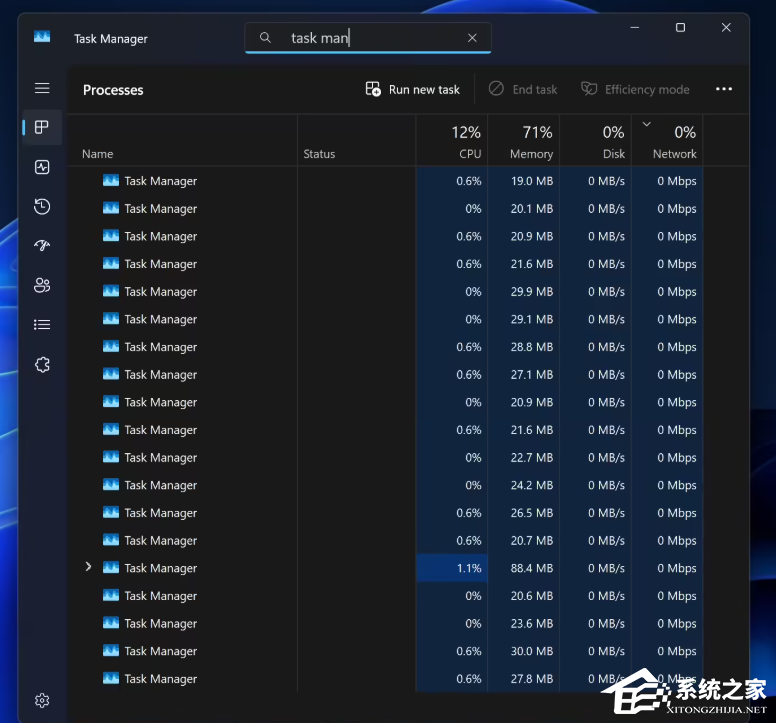Click Efficiency mode button
The width and height of the screenshot is (776, 723).
pos(635,90)
